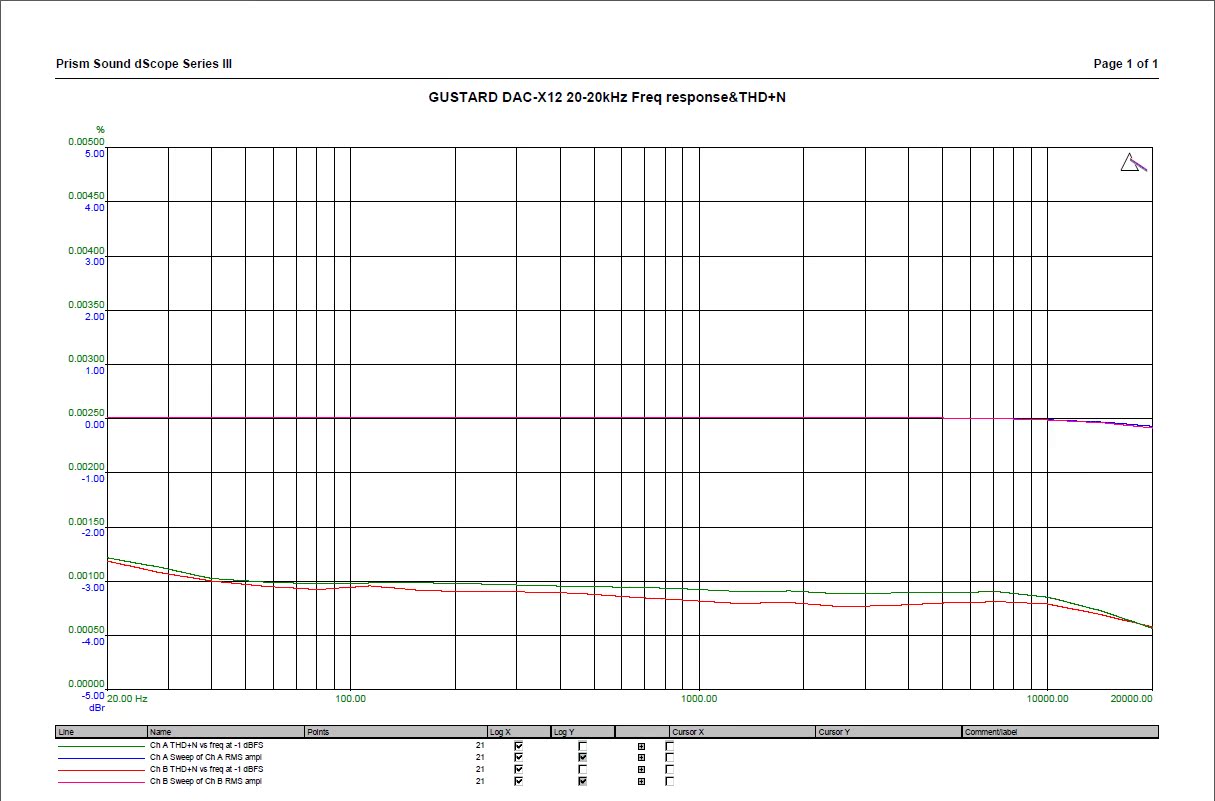This screenshot has width=1215, height=801.
Task: Toggle Log X for Ch A THD+N row
Action: tap(518, 746)
